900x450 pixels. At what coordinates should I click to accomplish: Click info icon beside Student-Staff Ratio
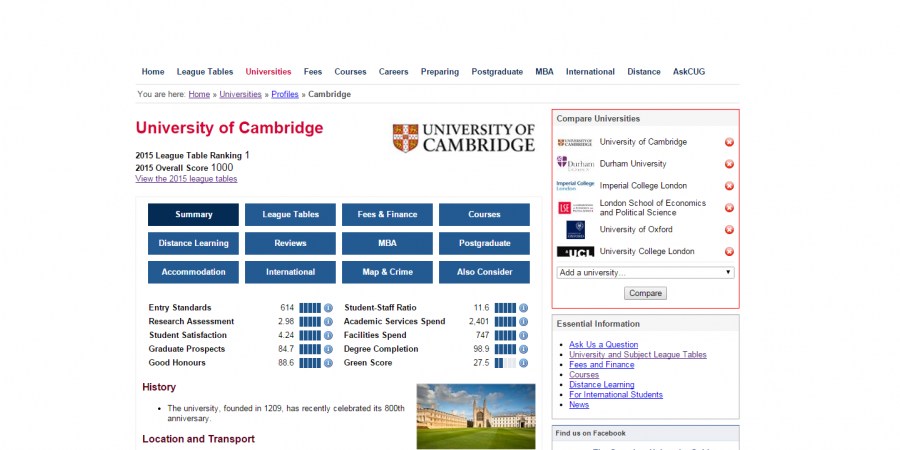(x=523, y=308)
